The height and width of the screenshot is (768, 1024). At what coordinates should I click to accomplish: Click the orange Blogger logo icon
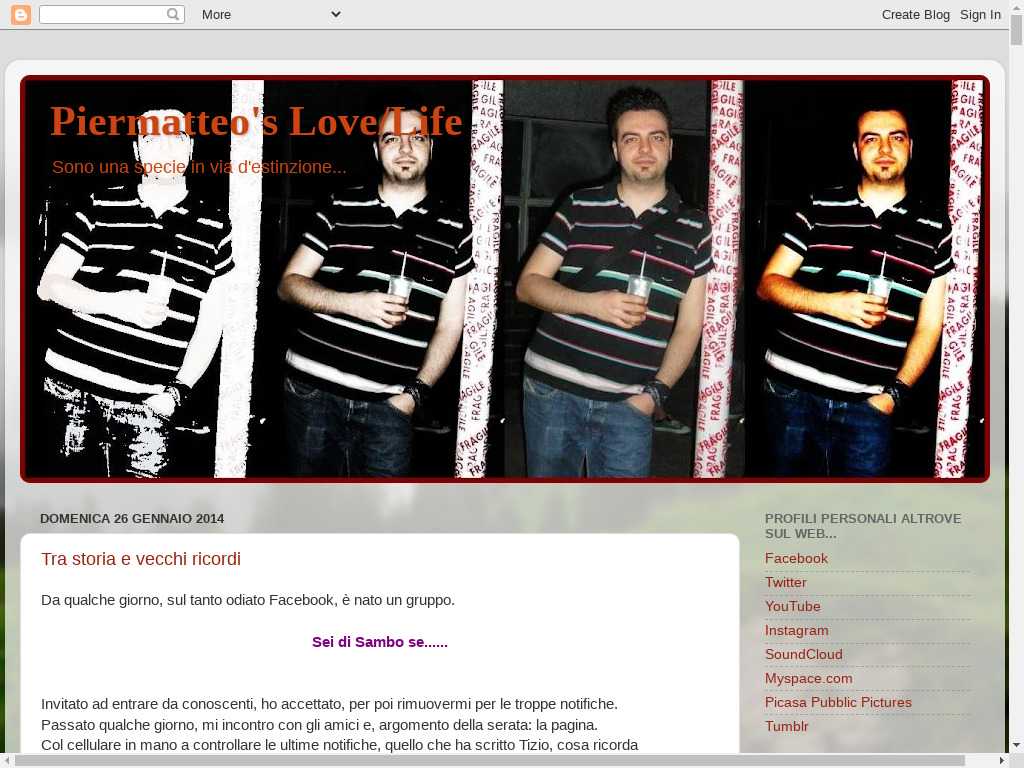(21, 14)
